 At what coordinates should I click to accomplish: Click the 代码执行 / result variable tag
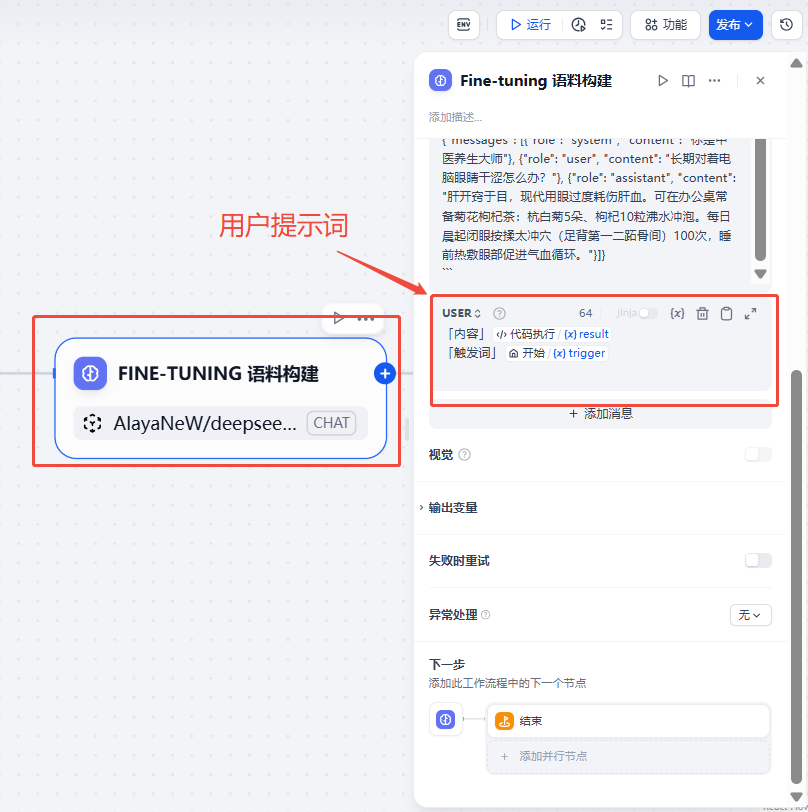[552, 334]
